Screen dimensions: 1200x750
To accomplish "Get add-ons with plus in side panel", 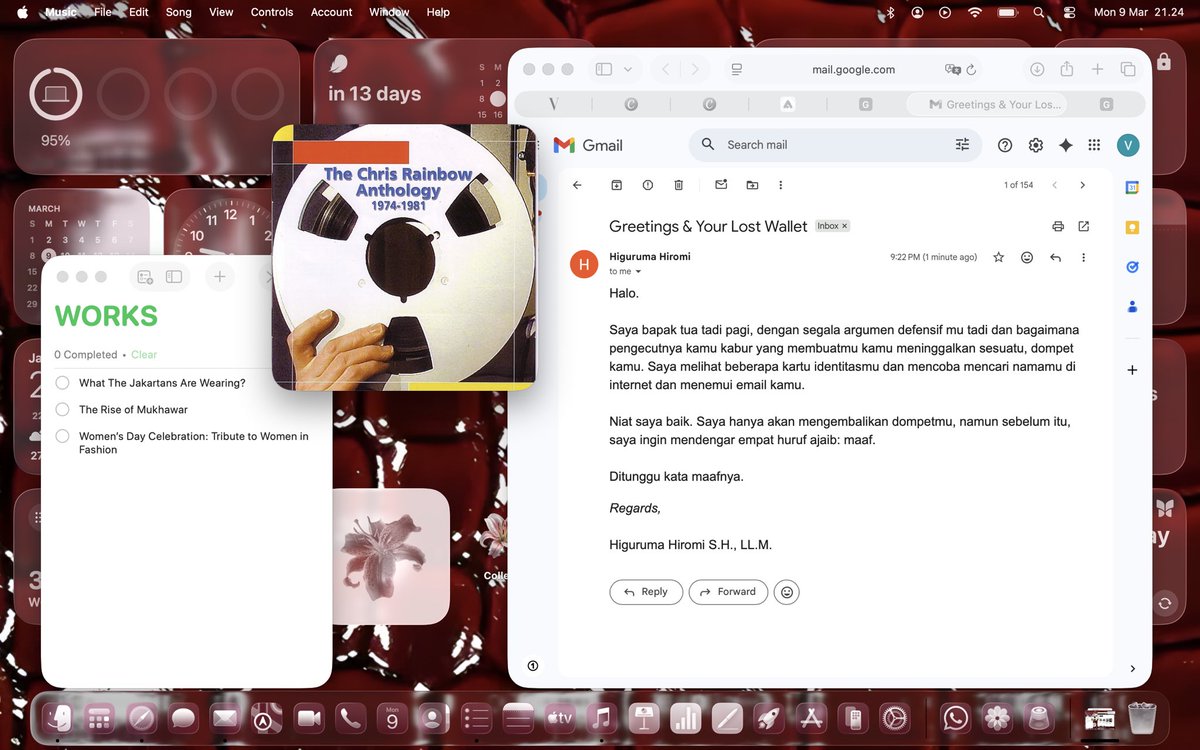I will (1132, 370).
